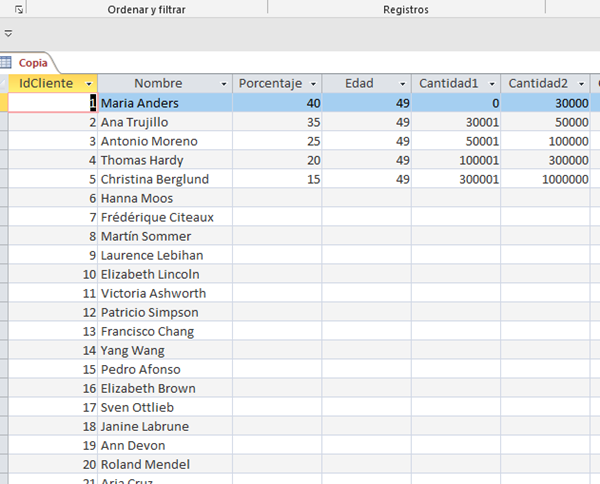Click the Pedro Afonso name cell

165,369
